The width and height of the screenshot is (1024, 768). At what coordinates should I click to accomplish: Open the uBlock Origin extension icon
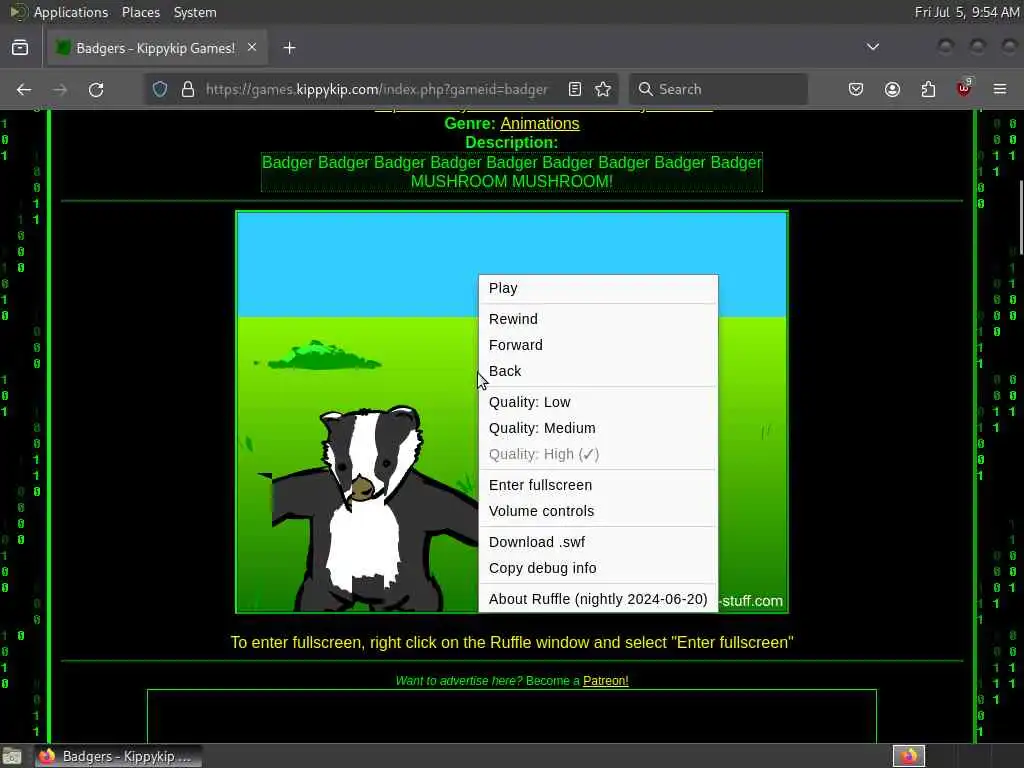coord(964,89)
